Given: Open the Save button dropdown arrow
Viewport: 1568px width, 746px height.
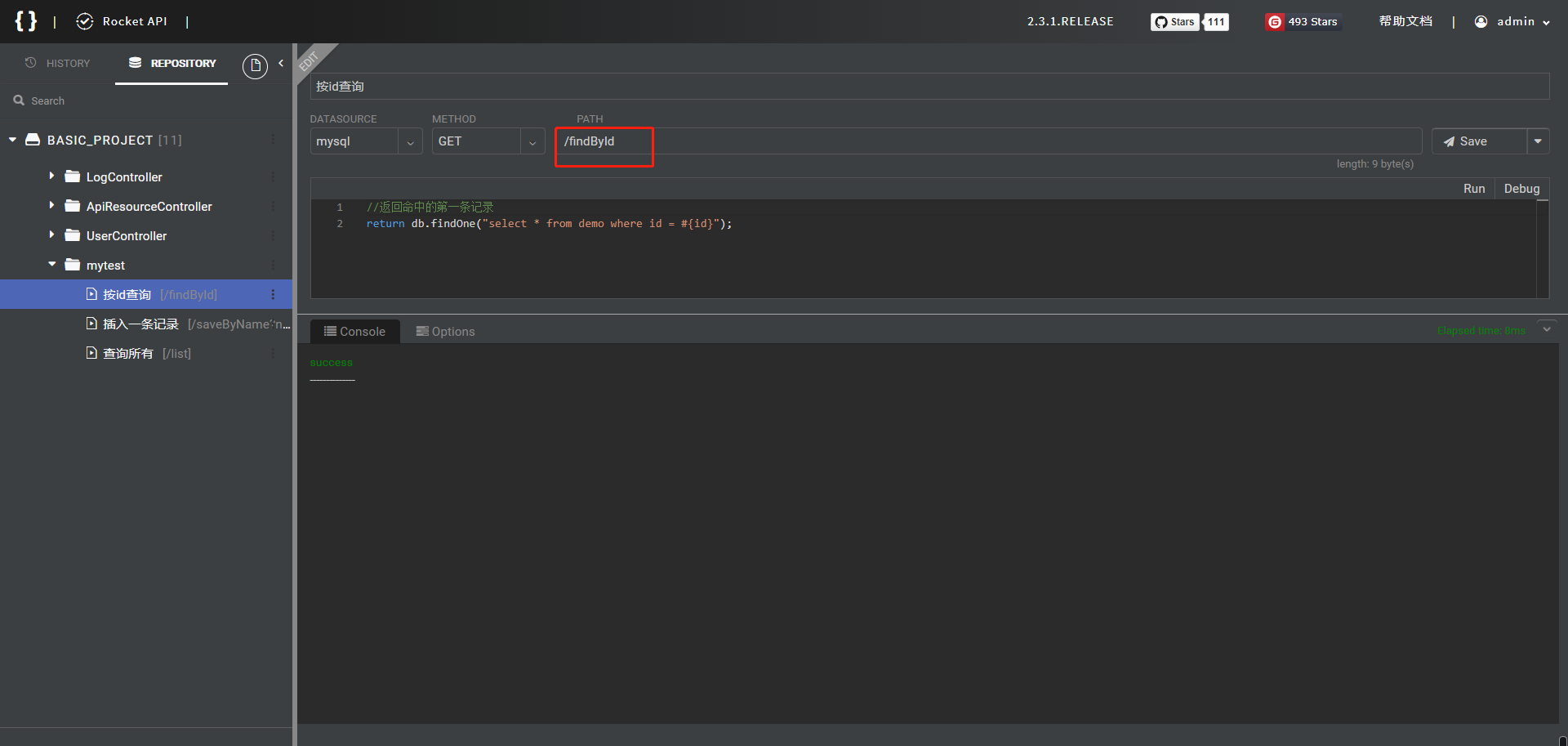Looking at the screenshot, I should (x=1538, y=141).
